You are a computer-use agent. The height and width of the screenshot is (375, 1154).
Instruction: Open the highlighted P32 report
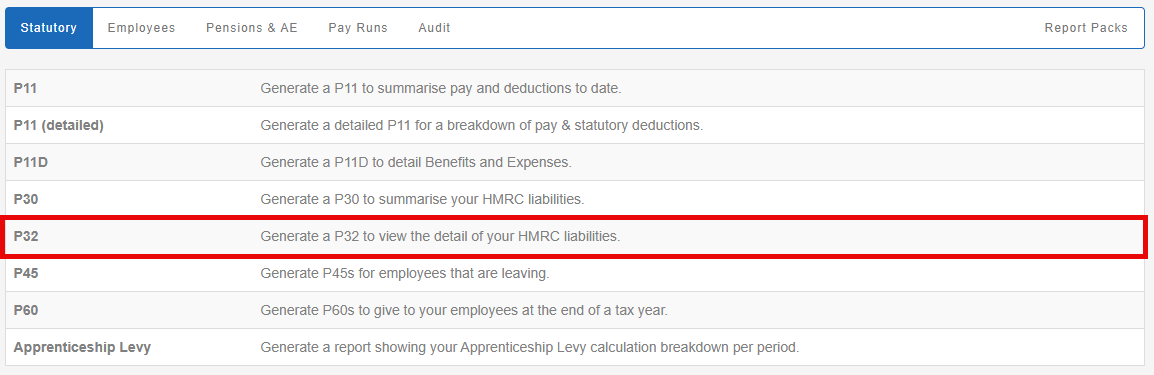[x=575, y=237]
